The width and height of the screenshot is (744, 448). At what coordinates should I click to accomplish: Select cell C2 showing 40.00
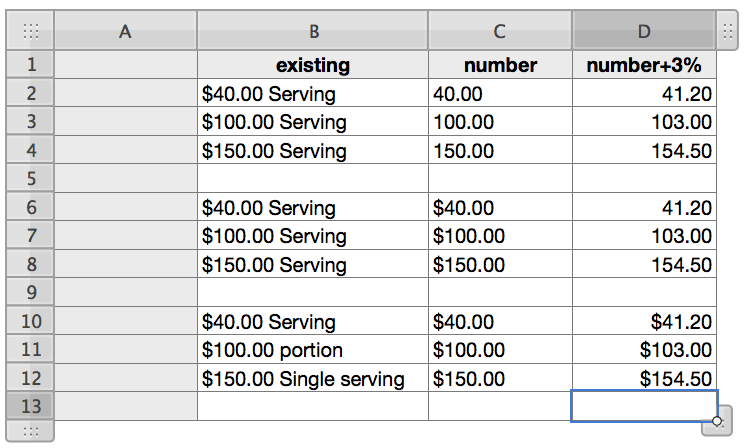500,94
